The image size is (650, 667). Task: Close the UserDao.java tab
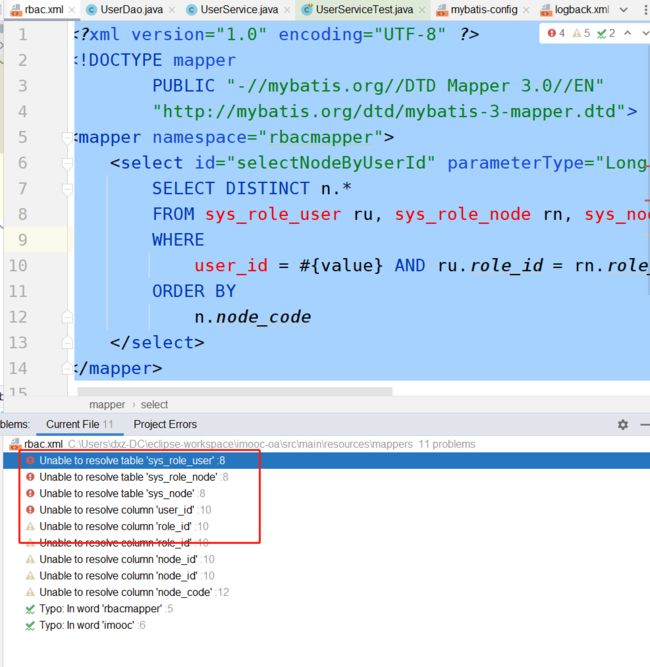point(172,10)
